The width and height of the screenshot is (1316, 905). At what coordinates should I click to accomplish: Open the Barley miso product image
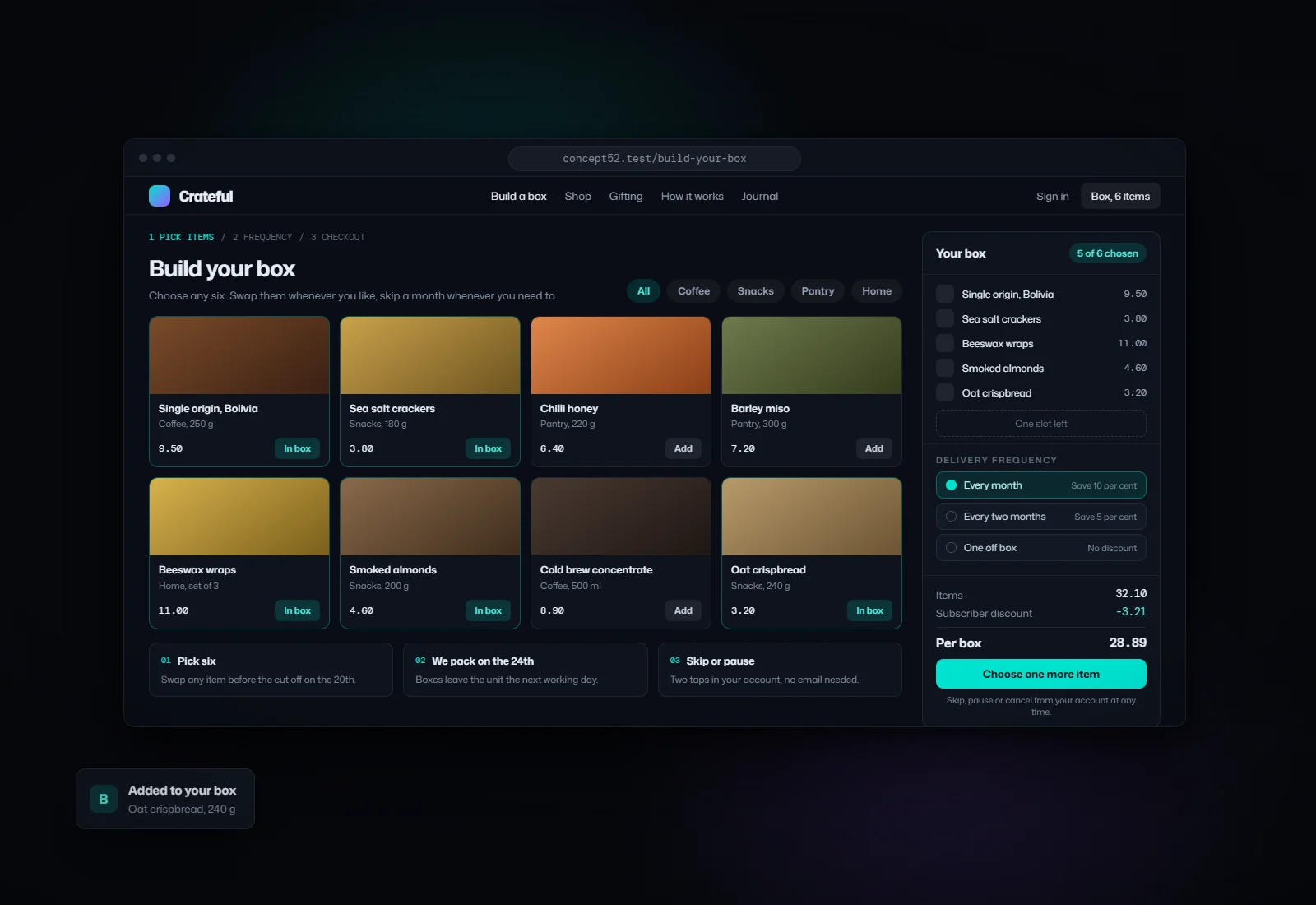click(x=812, y=355)
